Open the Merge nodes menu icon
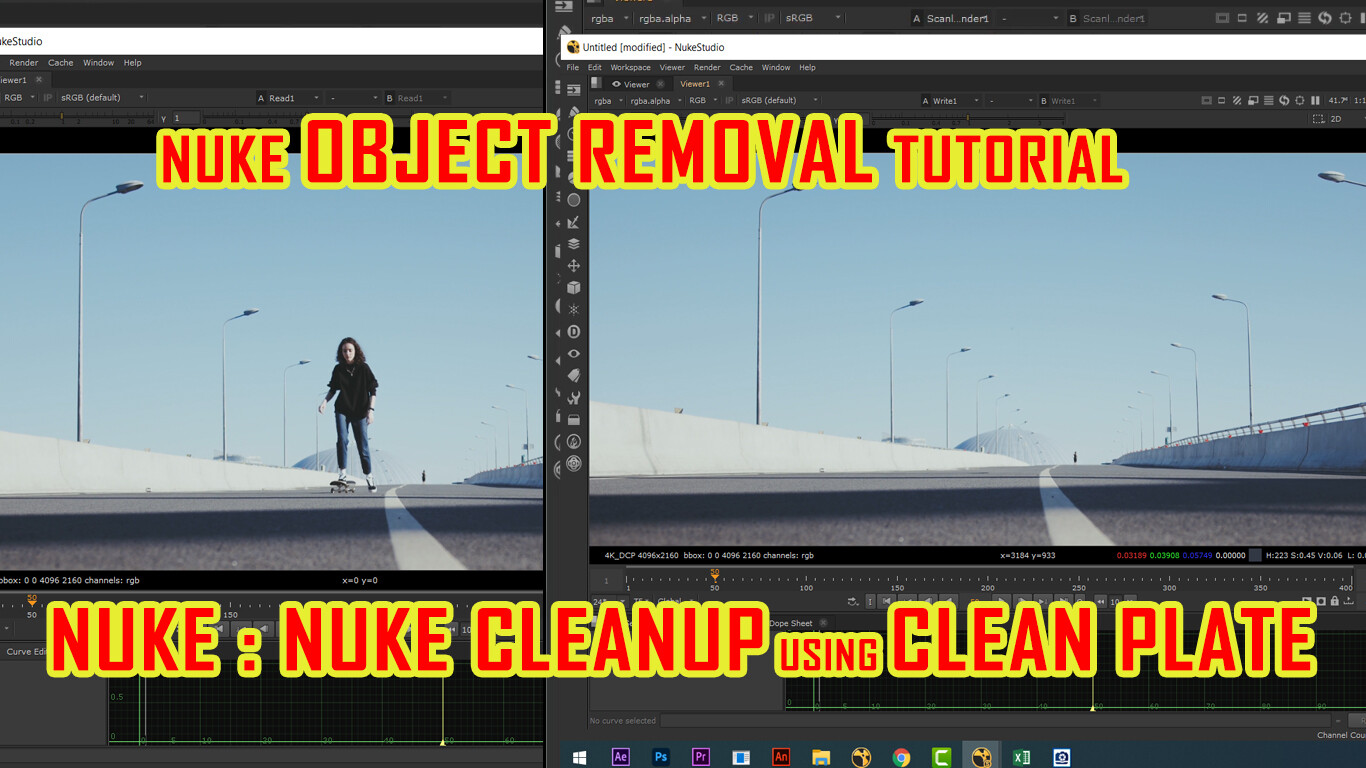1366x768 pixels. tap(574, 244)
